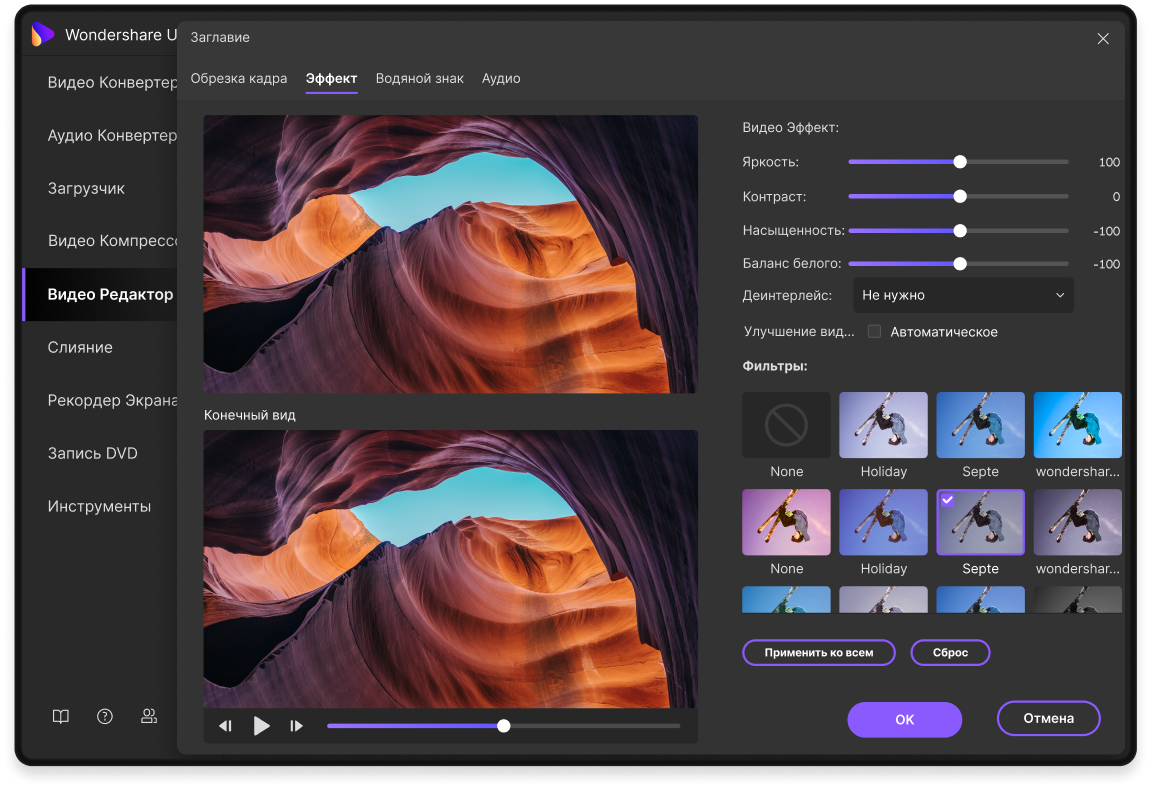This screenshot has height=789, width=1150.
Task: Click the Яркость slider handle
Action: click(x=960, y=162)
